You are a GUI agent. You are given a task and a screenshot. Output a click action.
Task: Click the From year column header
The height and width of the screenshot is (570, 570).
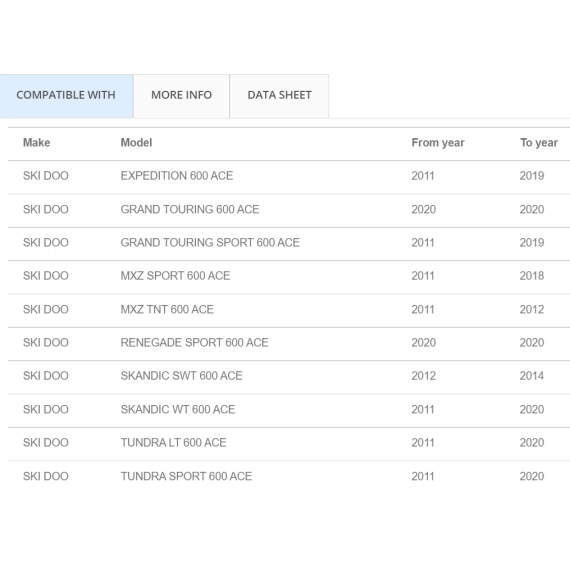[x=438, y=143]
